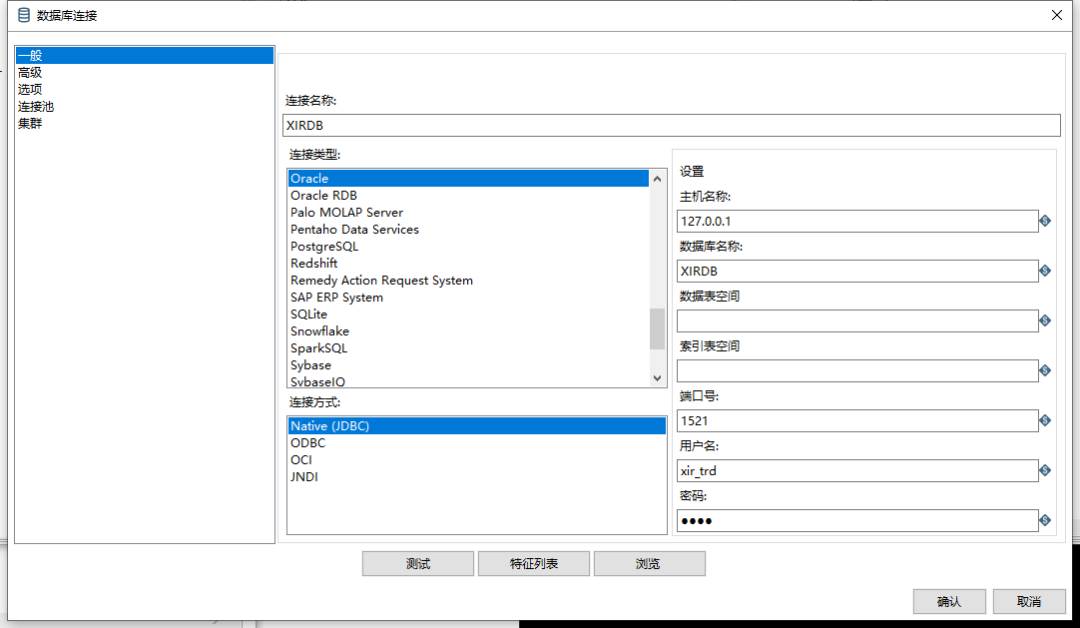Choose PostgreSQL connection type
Image resolution: width=1080 pixels, height=628 pixels.
(x=324, y=247)
